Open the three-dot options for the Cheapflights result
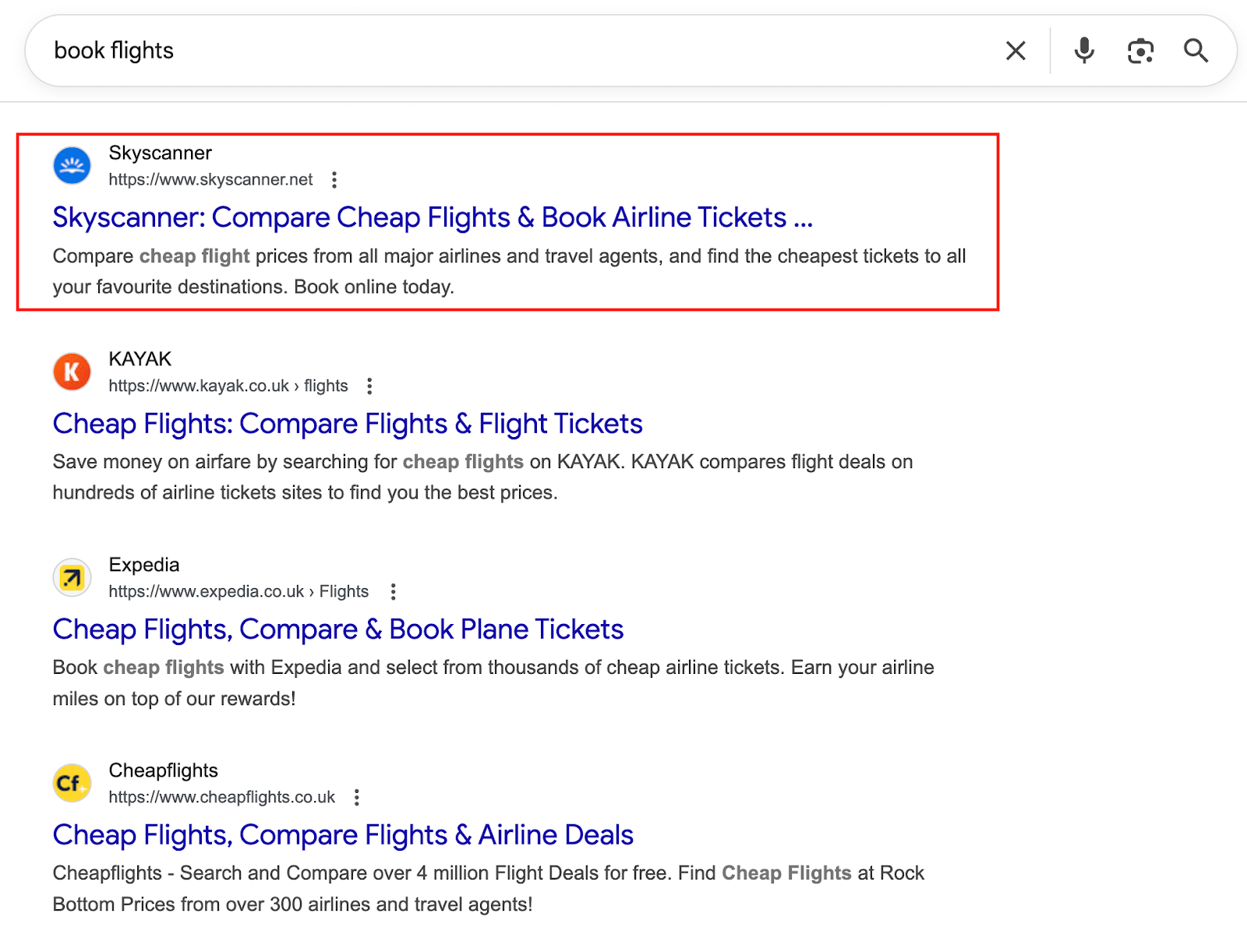1247x952 pixels. click(x=357, y=797)
